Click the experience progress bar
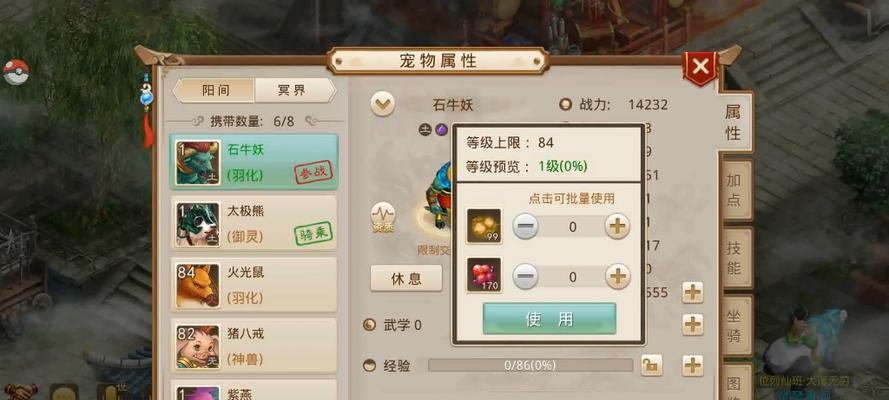 530,365
